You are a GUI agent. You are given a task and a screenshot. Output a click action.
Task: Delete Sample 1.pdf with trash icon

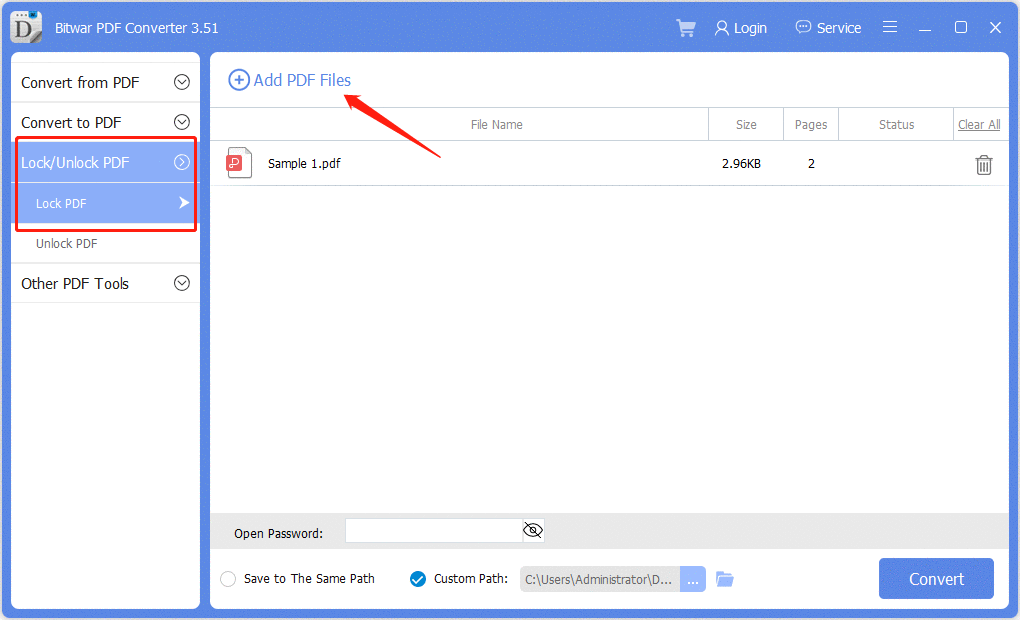pos(984,165)
